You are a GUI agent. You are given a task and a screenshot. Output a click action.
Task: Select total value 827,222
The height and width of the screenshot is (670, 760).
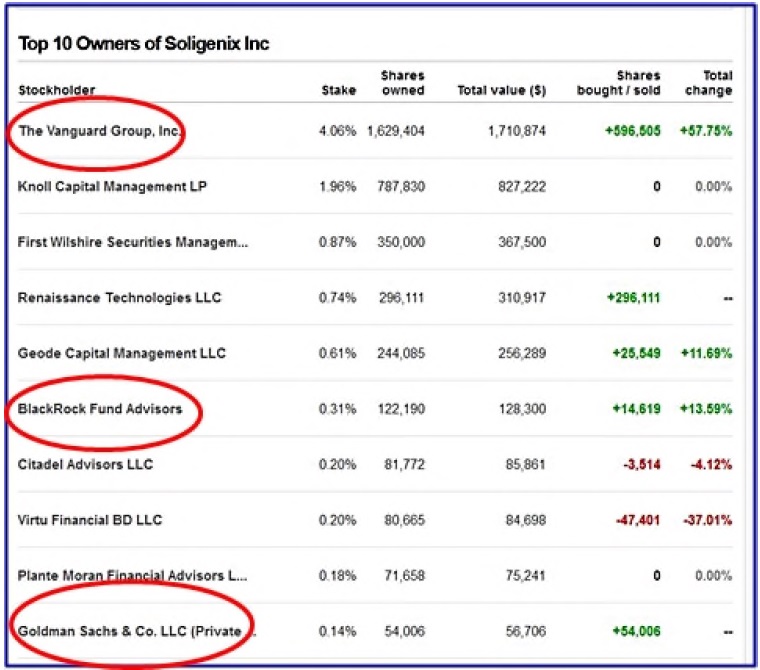(x=522, y=187)
